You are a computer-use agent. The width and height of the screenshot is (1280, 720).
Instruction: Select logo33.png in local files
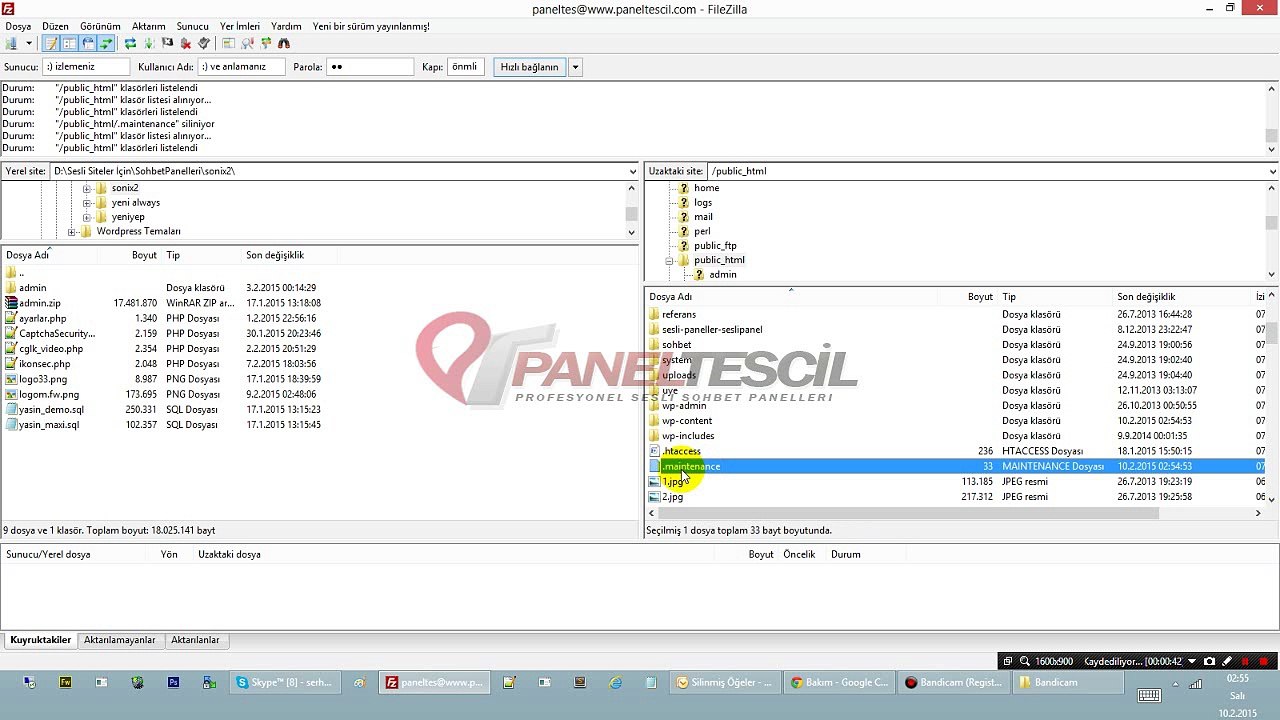pos(43,379)
